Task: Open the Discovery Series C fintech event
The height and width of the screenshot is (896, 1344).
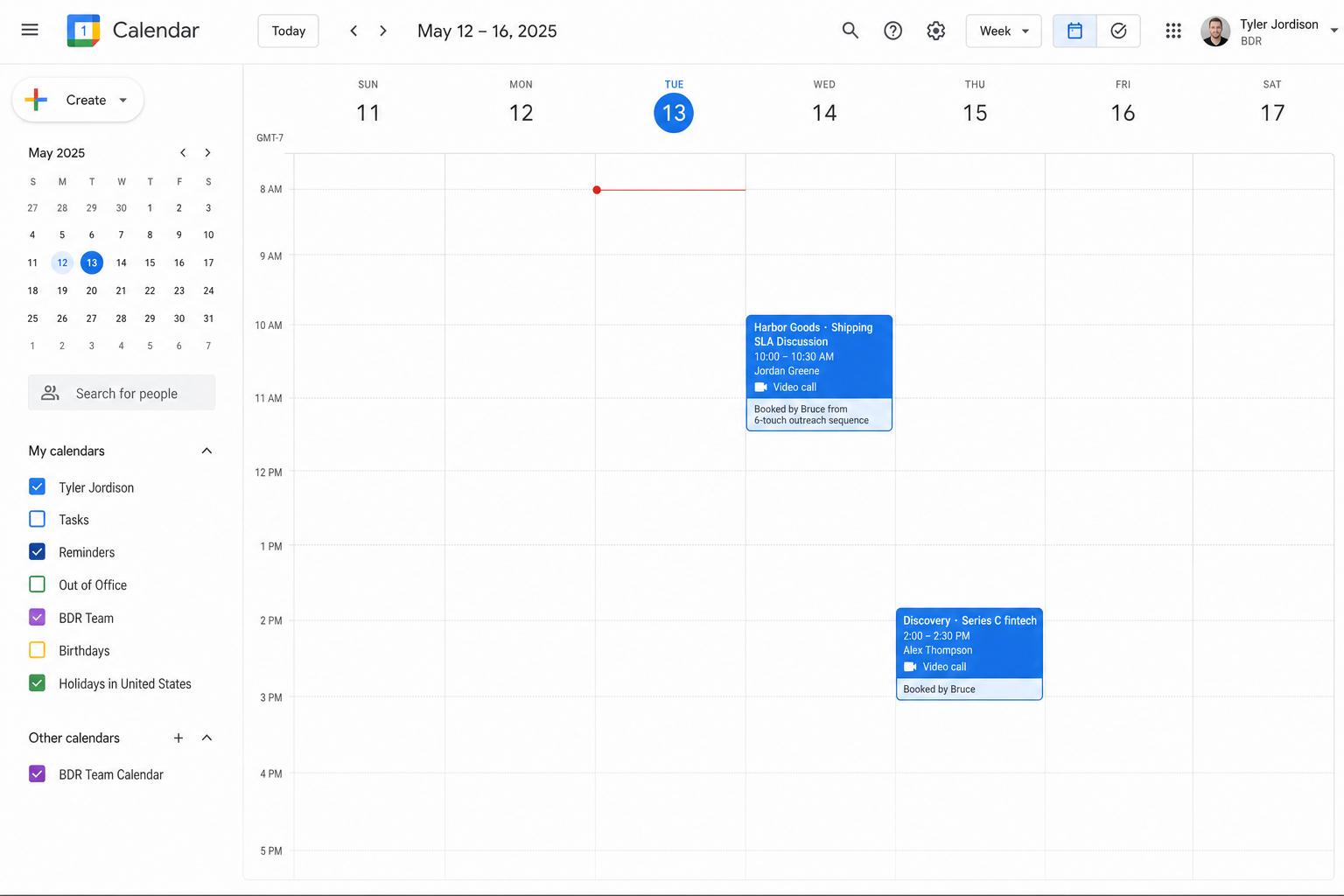Action: [969, 654]
